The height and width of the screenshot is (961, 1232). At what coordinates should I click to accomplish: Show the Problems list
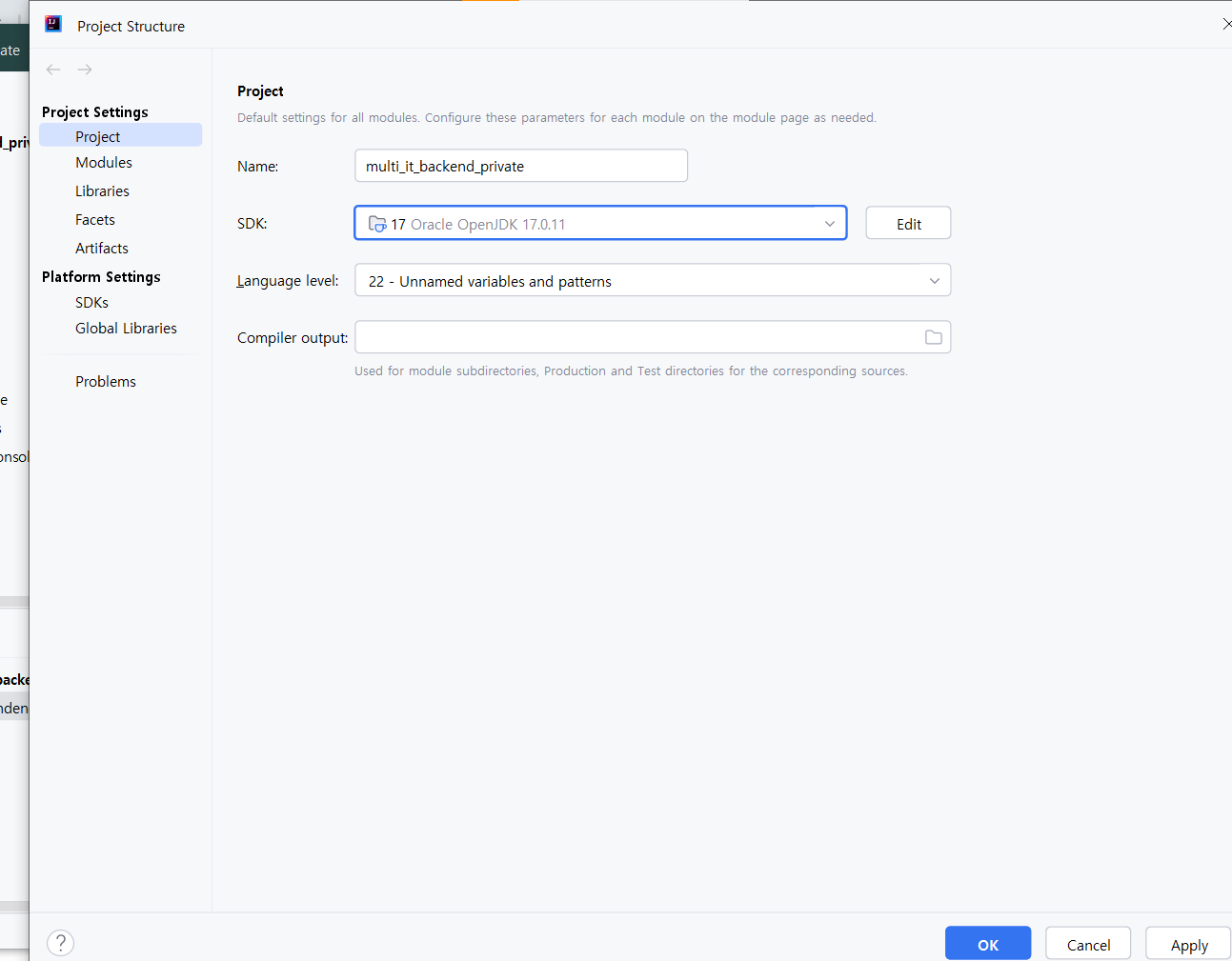click(x=106, y=382)
